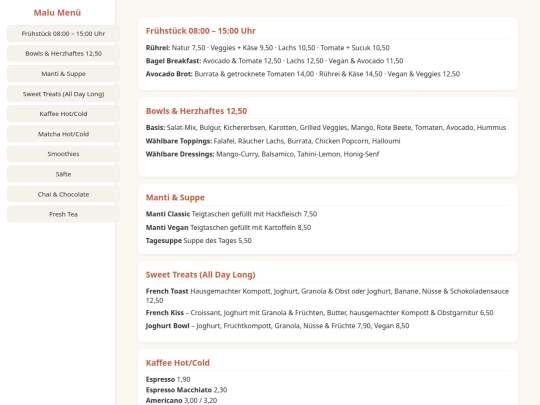Click the Basis ingredients line
The width and height of the screenshot is (540, 405).
tap(326, 127)
